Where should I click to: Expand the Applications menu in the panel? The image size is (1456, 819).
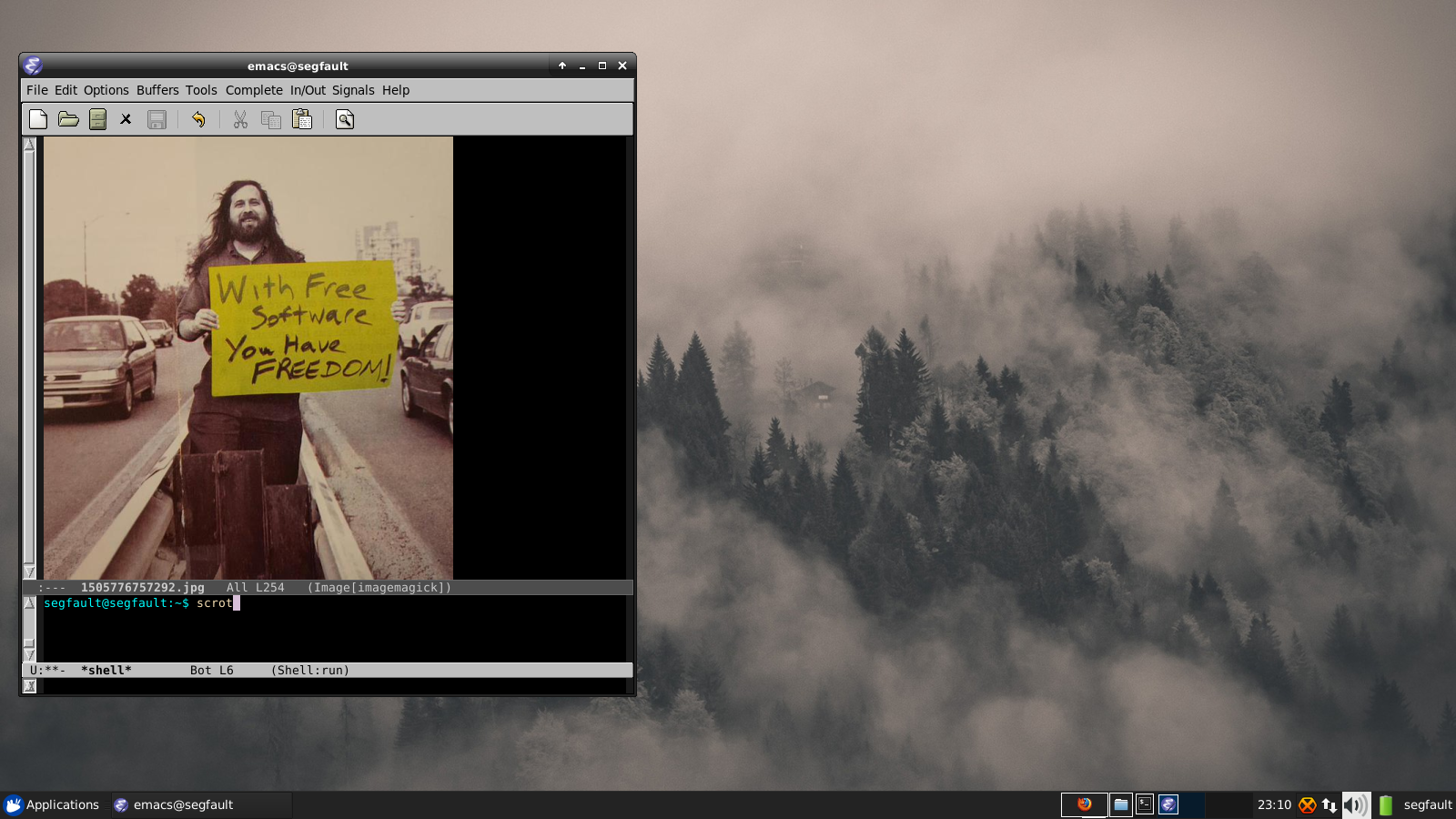tap(53, 804)
